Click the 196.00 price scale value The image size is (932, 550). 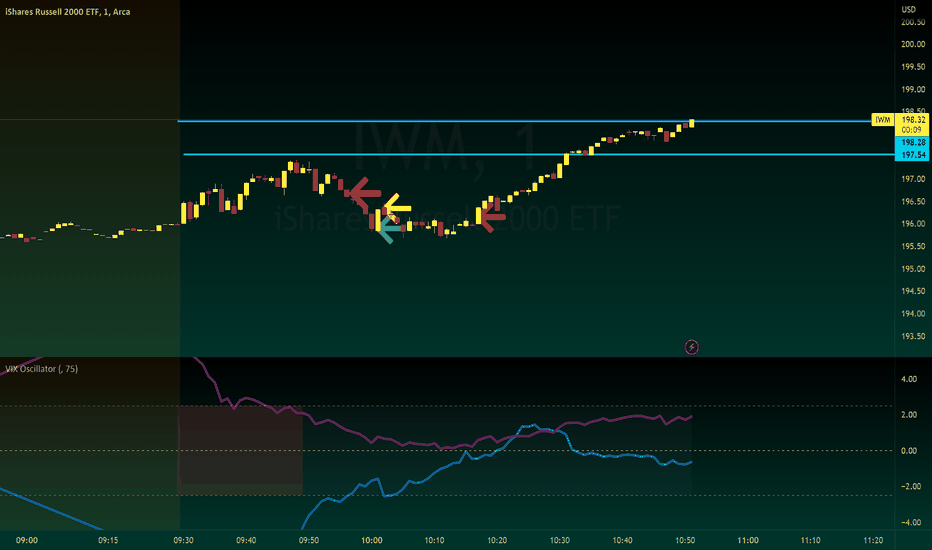pos(913,224)
